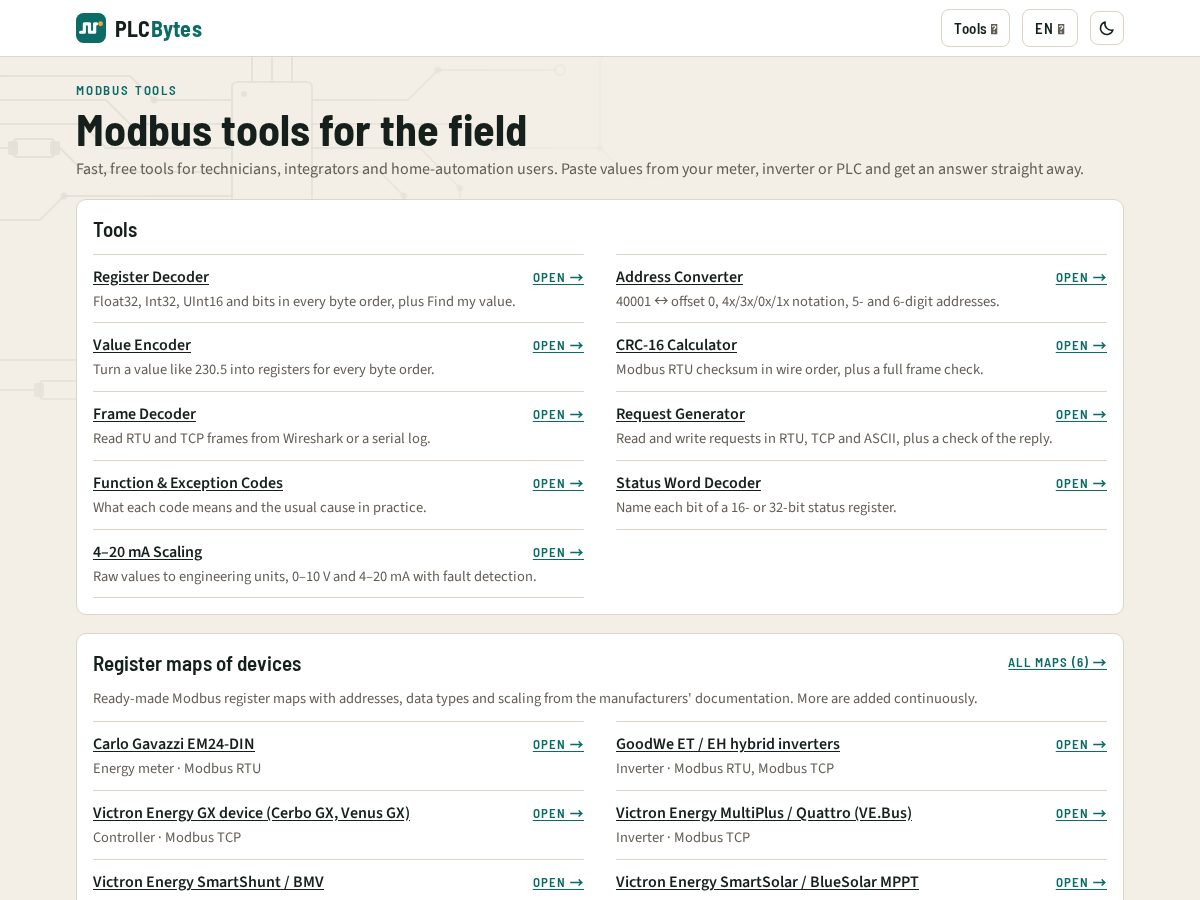Click OPEN arrow for Carlo Gavazzi EM24-DIN

click(558, 745)
